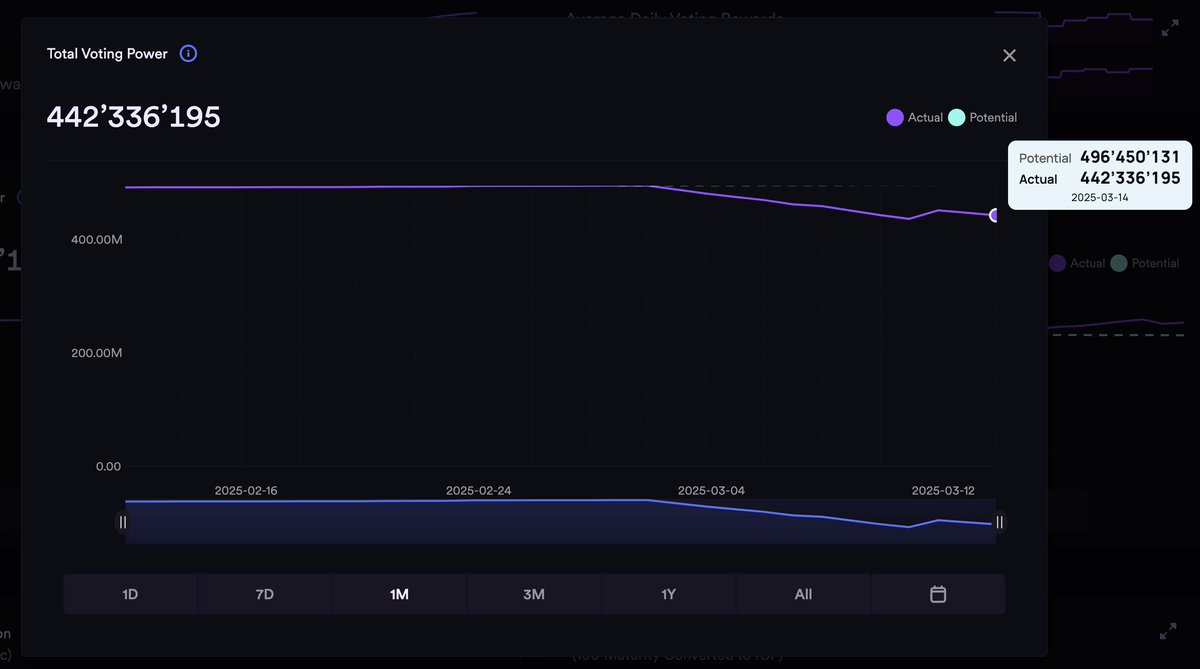The height and width of the screenshot is (669, 1200).
Task: Expand the background chart at bottom right
Action: [1168, 632]
